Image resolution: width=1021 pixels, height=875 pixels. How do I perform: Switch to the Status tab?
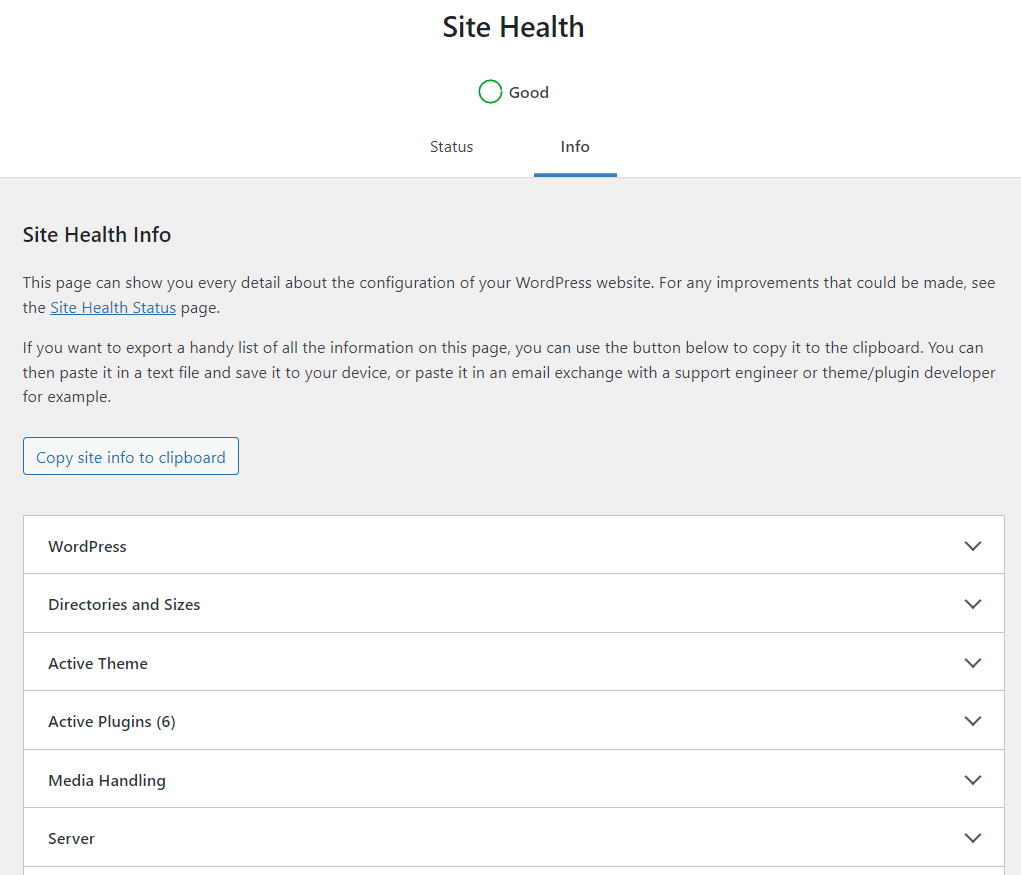(451, 146)
